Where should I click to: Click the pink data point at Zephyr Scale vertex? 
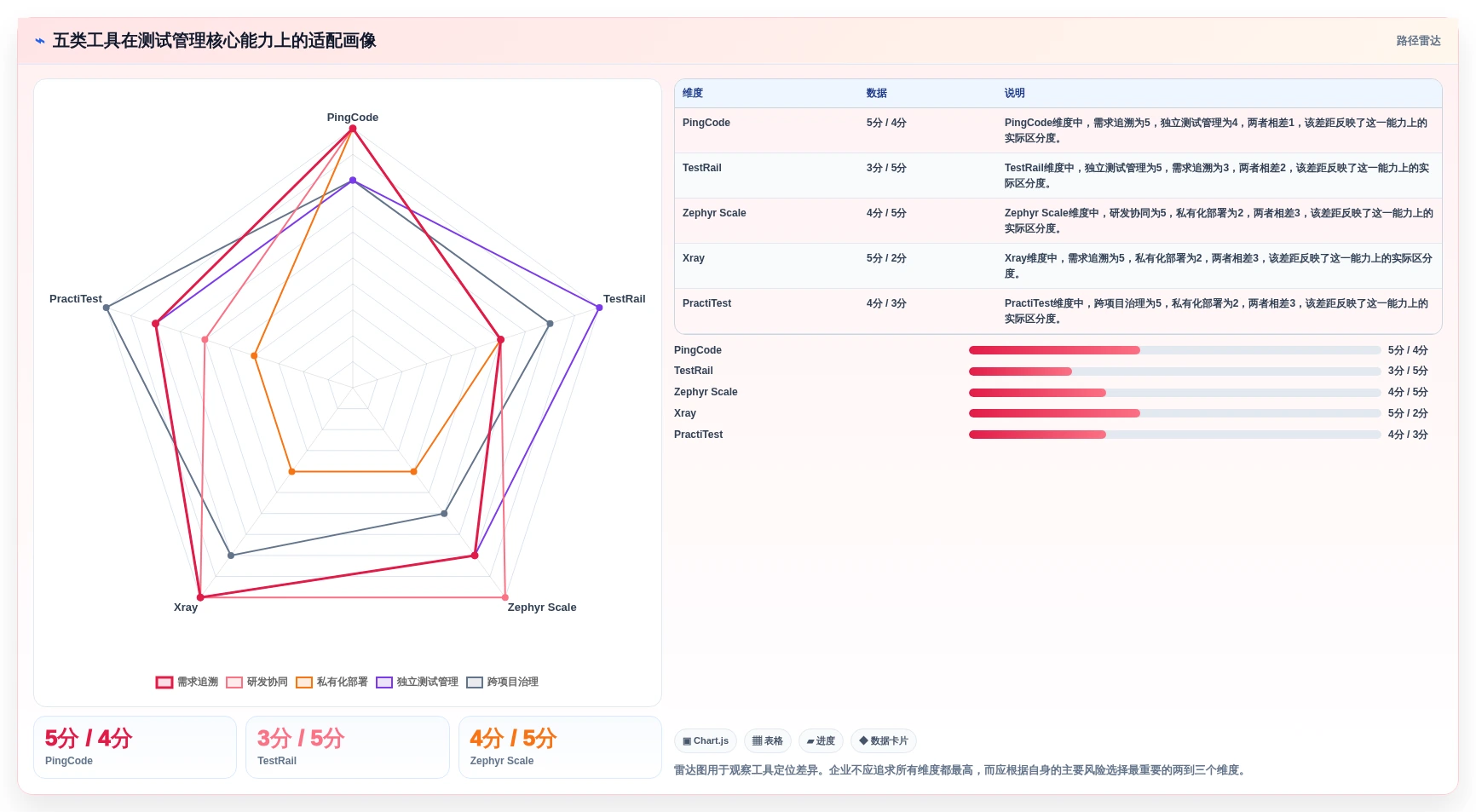click(x=505, y=597)
